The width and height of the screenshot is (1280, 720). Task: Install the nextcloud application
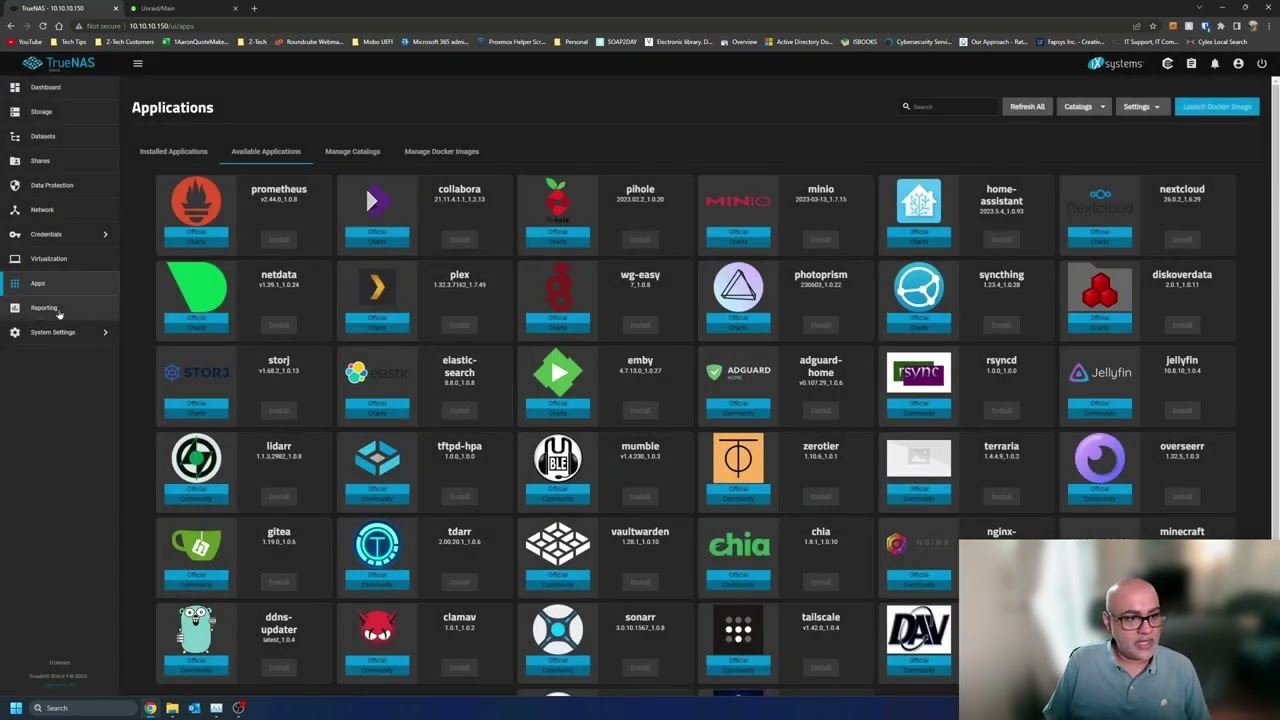pos(1182,240)
